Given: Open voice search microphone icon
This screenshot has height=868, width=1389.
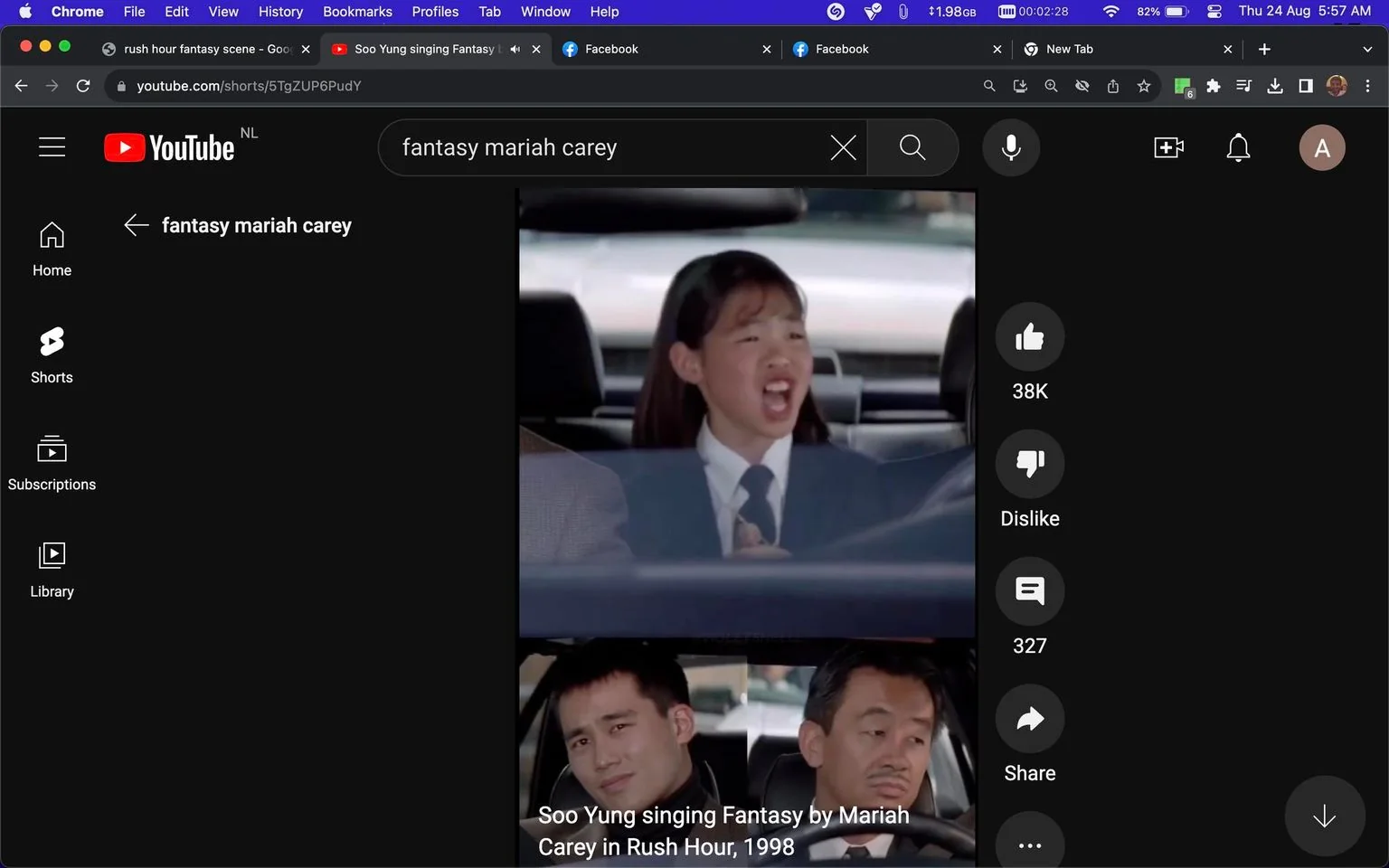Looking at the screenshot, I should click(1011, 147).
